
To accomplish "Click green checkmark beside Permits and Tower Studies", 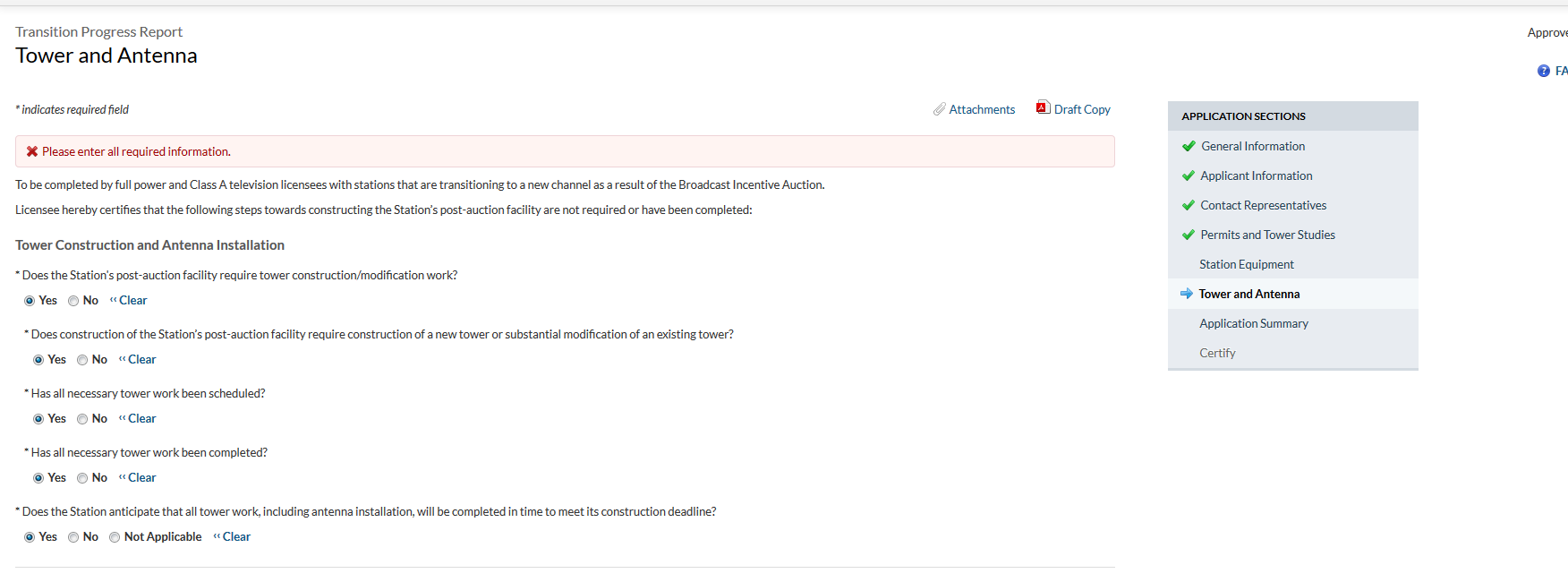I will (1189, 235).
